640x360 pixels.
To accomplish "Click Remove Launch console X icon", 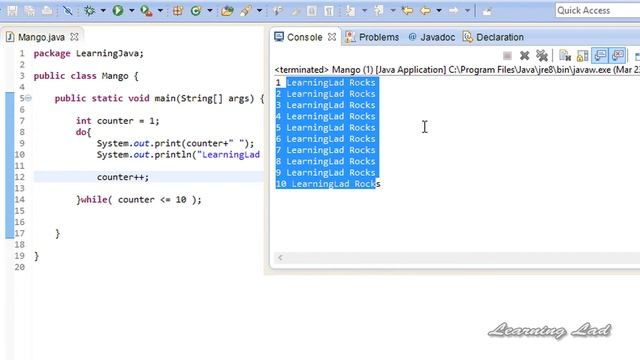I will pyautogui.click(x=524, y=56).
